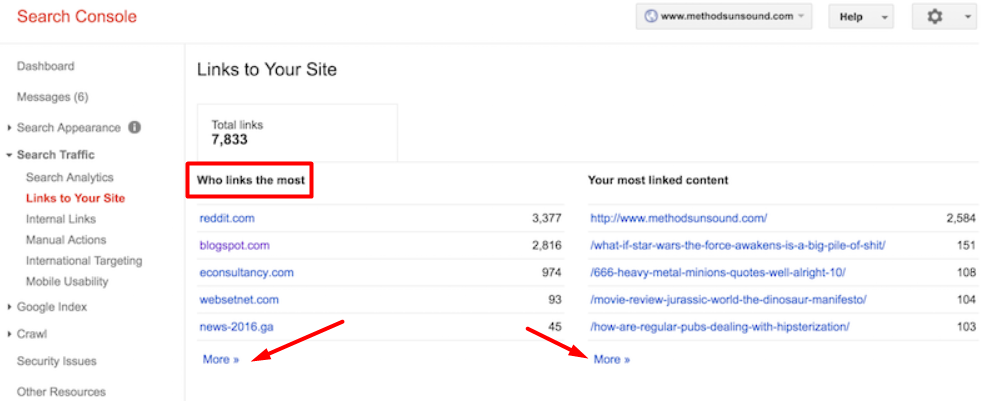Click the 151 count for star-wars page
The width and height of the screenshot is (994, 401).
coord(967,245)
